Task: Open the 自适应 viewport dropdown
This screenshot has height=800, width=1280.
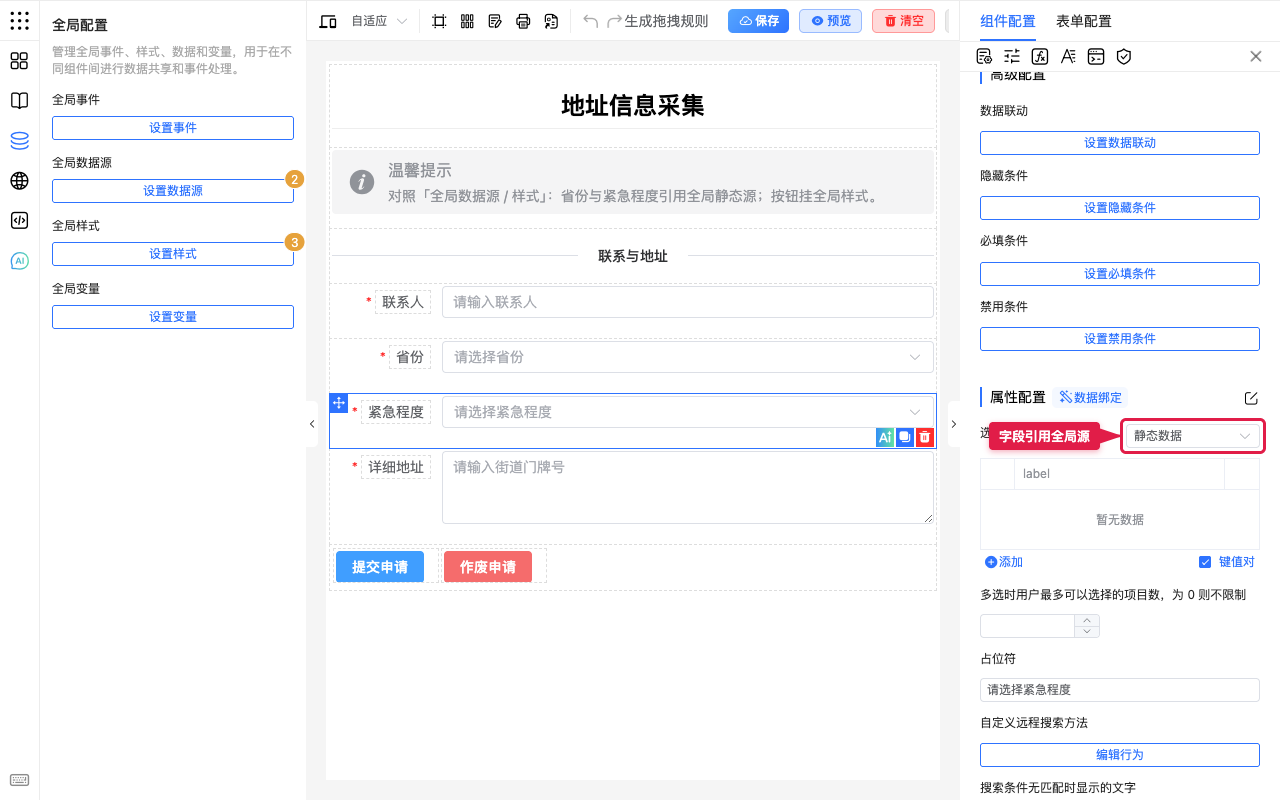Action: (379, 21)
